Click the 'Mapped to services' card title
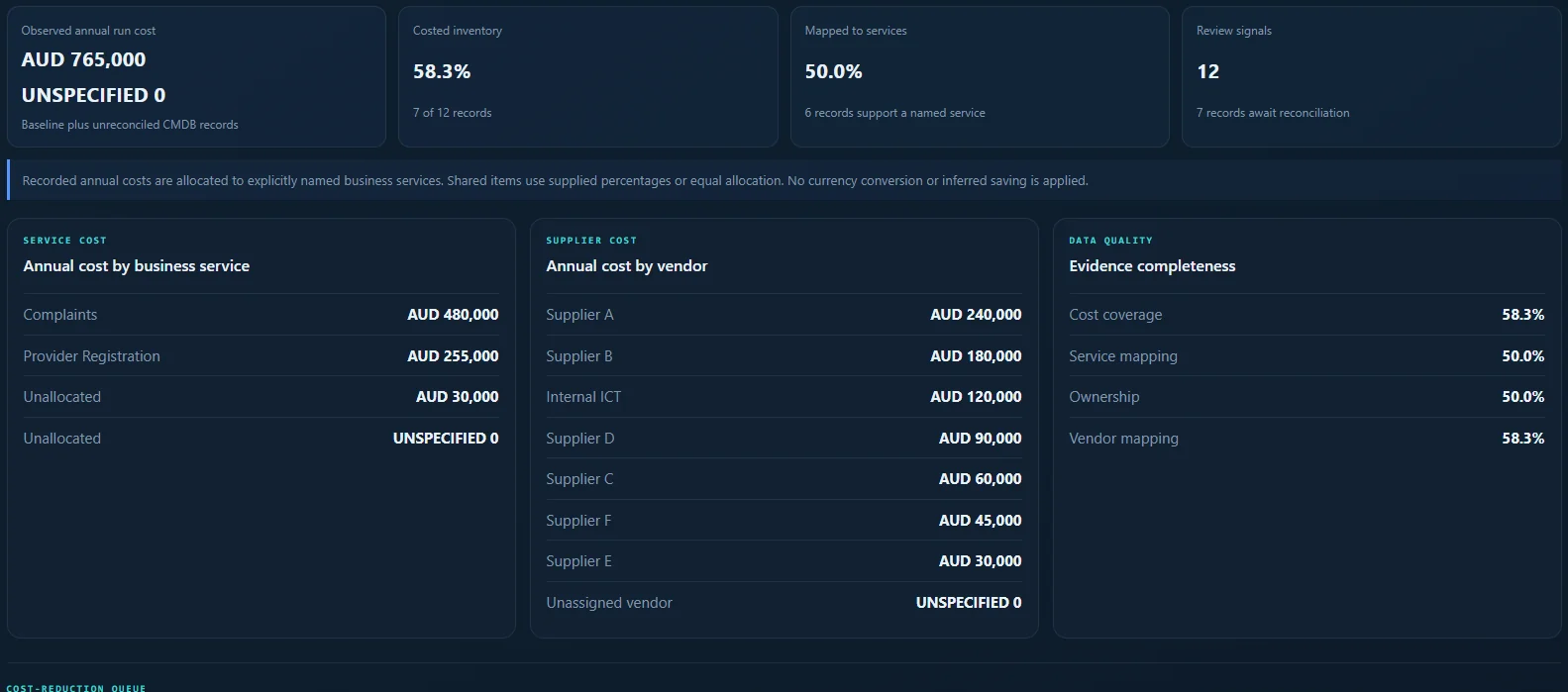The image size is (1568, 692). click(x=856, y=31)
